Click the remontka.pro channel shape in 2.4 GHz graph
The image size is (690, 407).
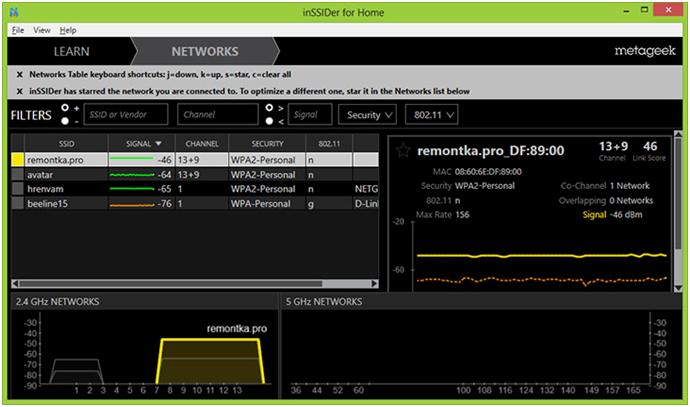pos(210,361)
